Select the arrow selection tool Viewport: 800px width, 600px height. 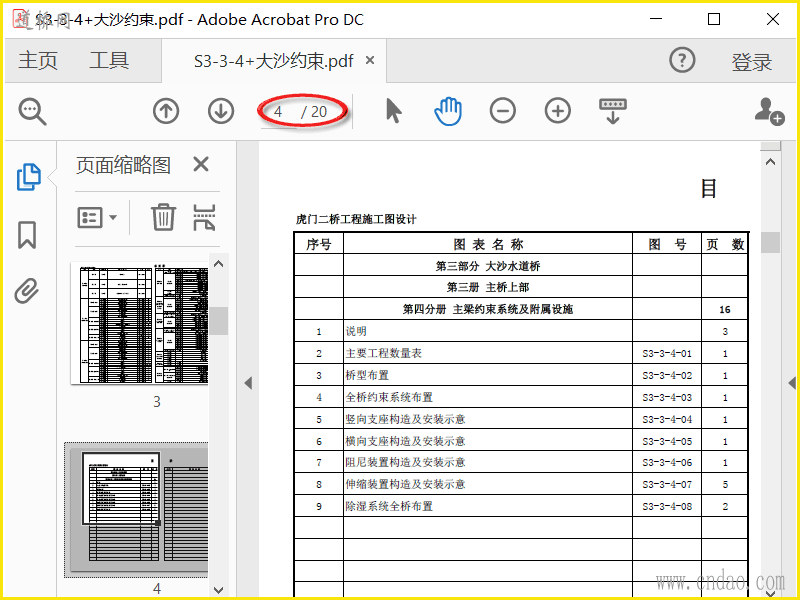click(x=393, y=111)
